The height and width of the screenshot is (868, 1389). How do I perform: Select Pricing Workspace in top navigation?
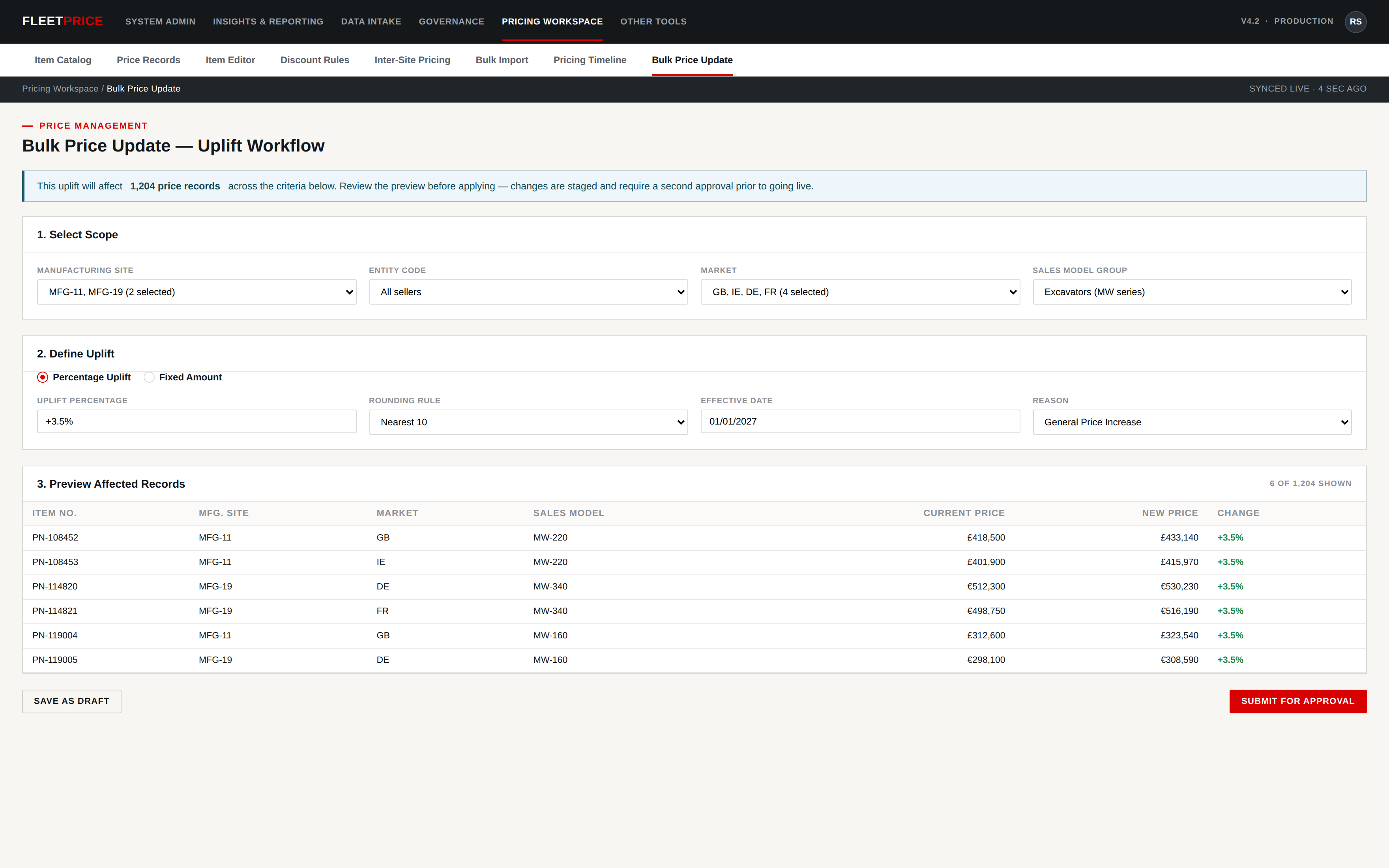[x=552, y=21]
